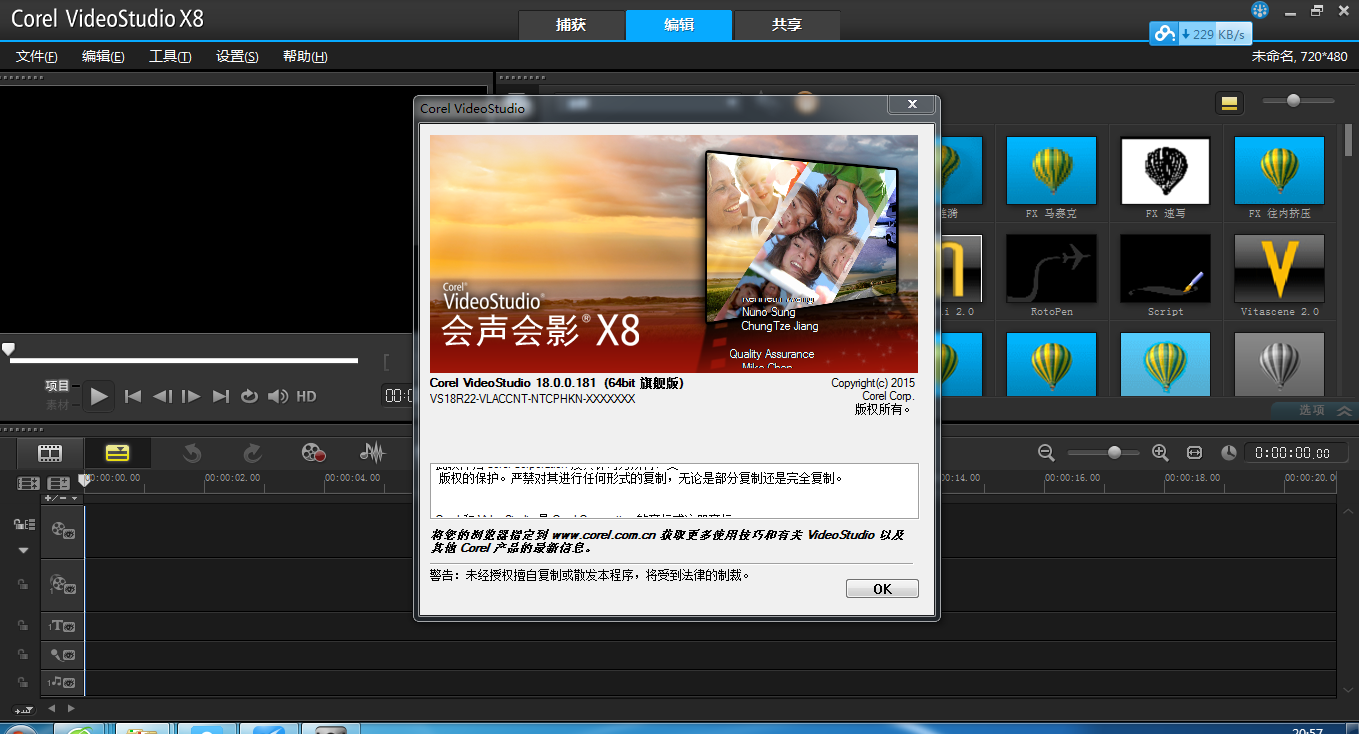Play the preview
The width and height of the screenshot is (1359, 734).
98,396
